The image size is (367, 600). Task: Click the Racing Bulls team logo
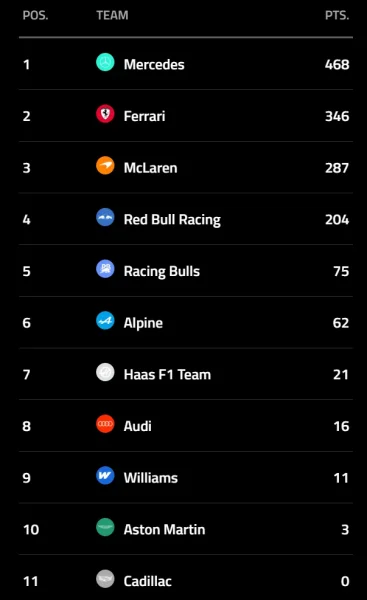tap(105, 269)
